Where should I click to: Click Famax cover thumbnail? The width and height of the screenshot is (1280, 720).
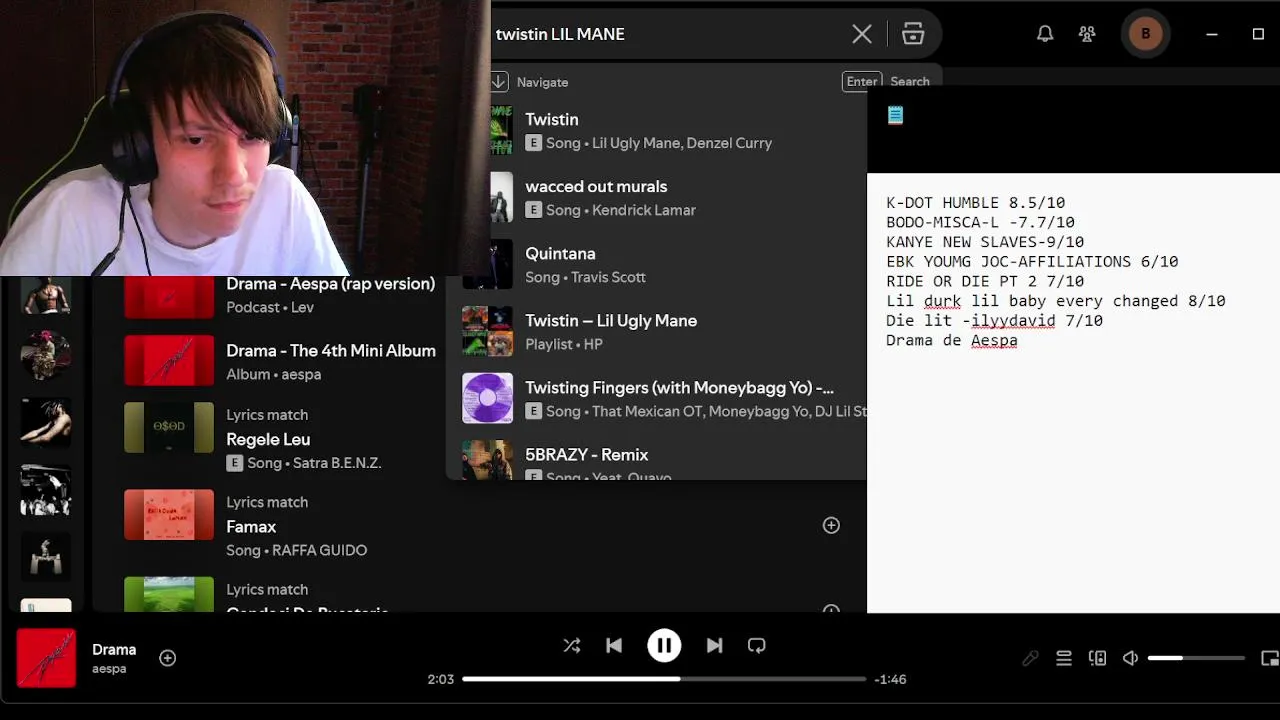169,515
